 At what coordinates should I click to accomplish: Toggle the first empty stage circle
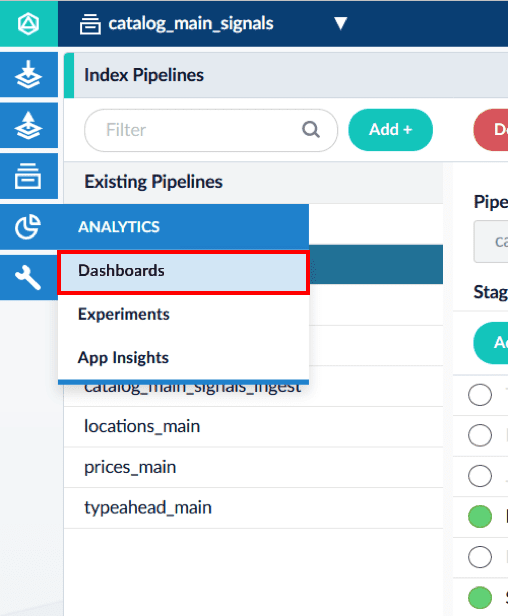coord(480,394)
